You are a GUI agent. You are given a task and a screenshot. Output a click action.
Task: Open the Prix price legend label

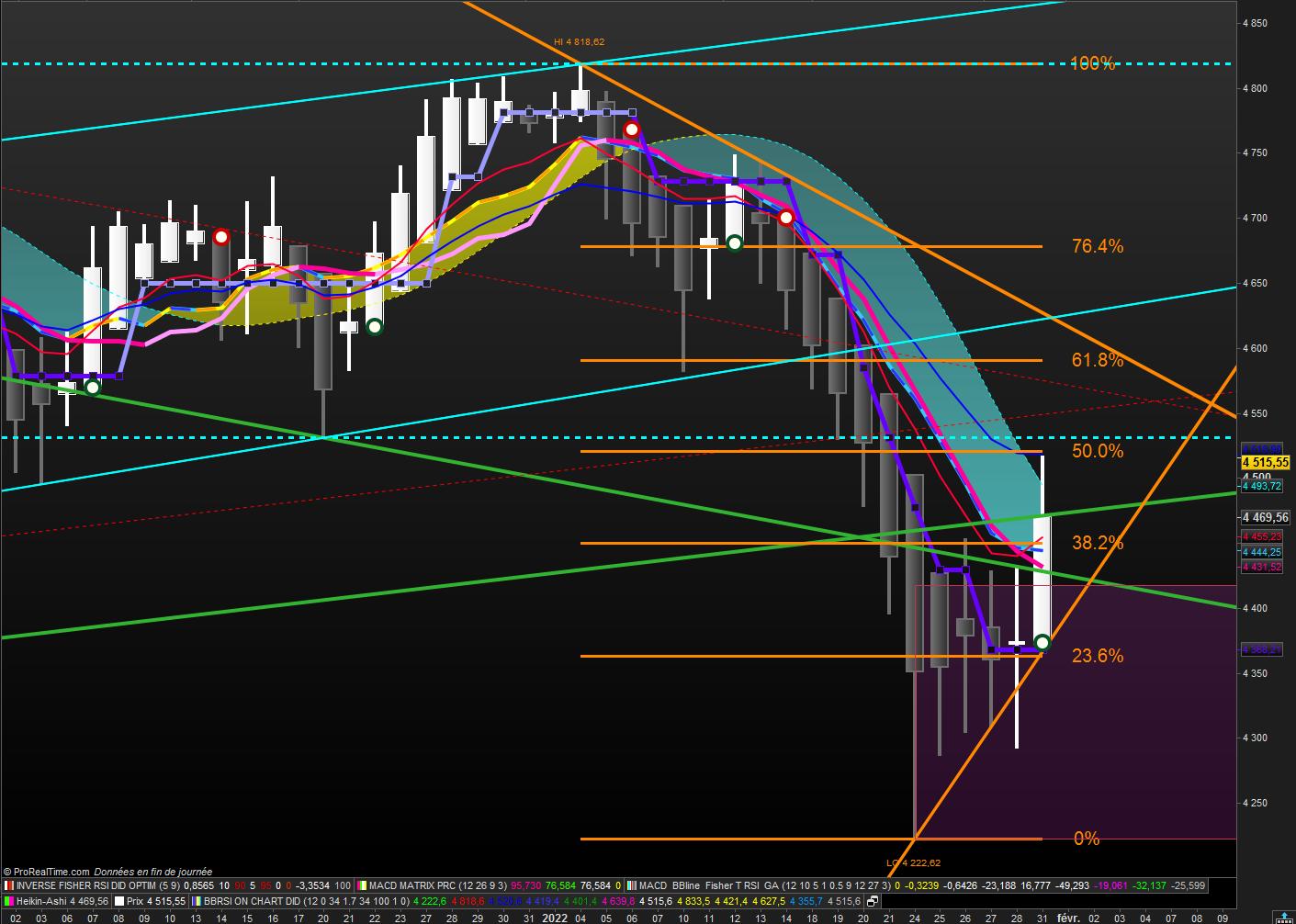pyautogui.click(x=136, y=901)
